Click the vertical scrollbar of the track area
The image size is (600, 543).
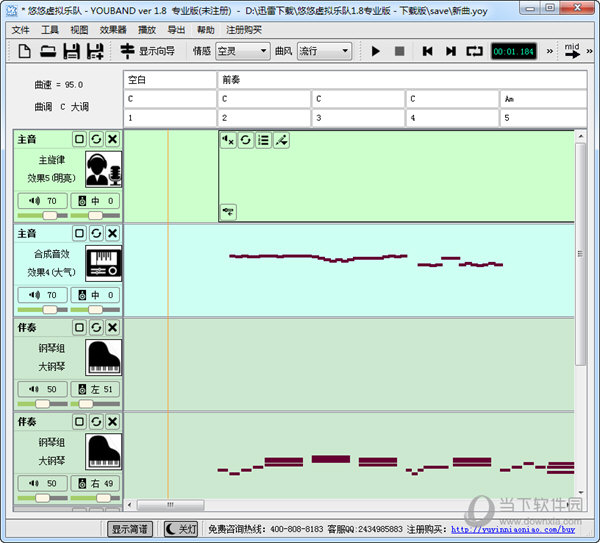point(580,254)
